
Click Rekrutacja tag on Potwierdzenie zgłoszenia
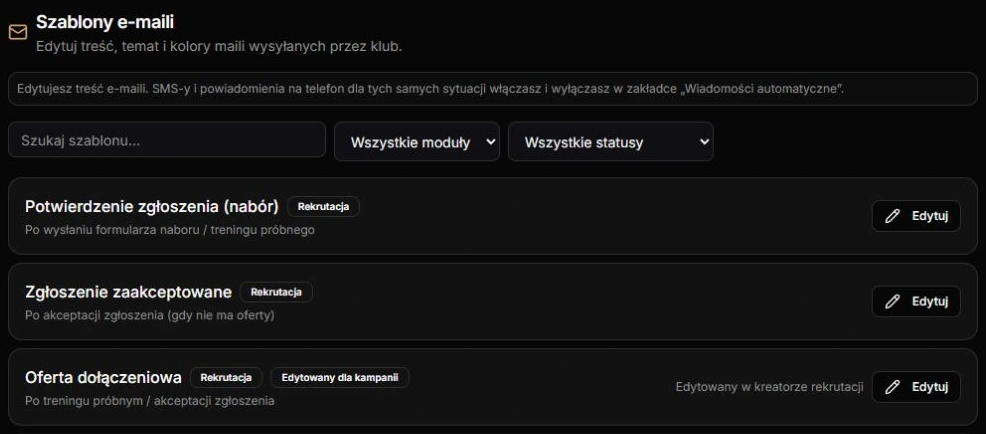click(x=323, y=206)
